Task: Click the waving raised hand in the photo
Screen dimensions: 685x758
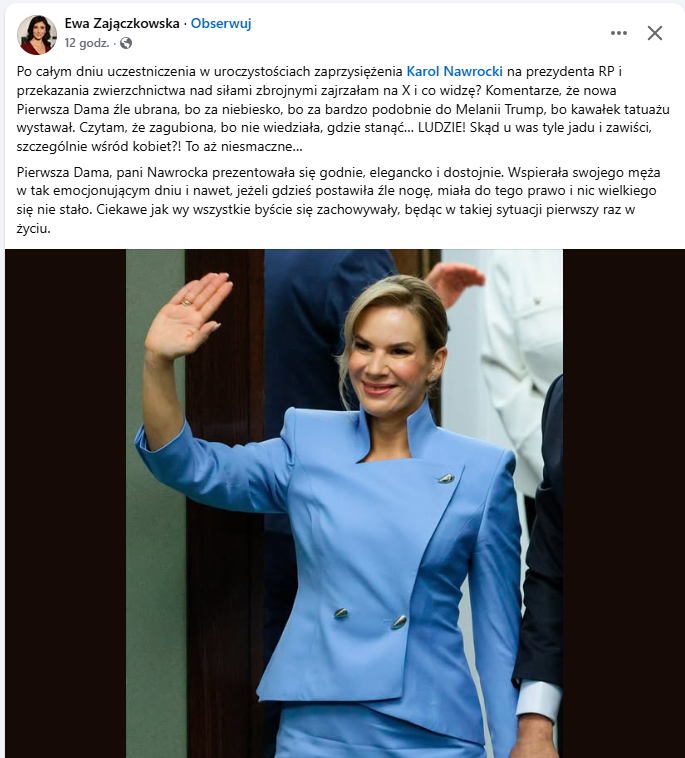Action: click(187, 315)
